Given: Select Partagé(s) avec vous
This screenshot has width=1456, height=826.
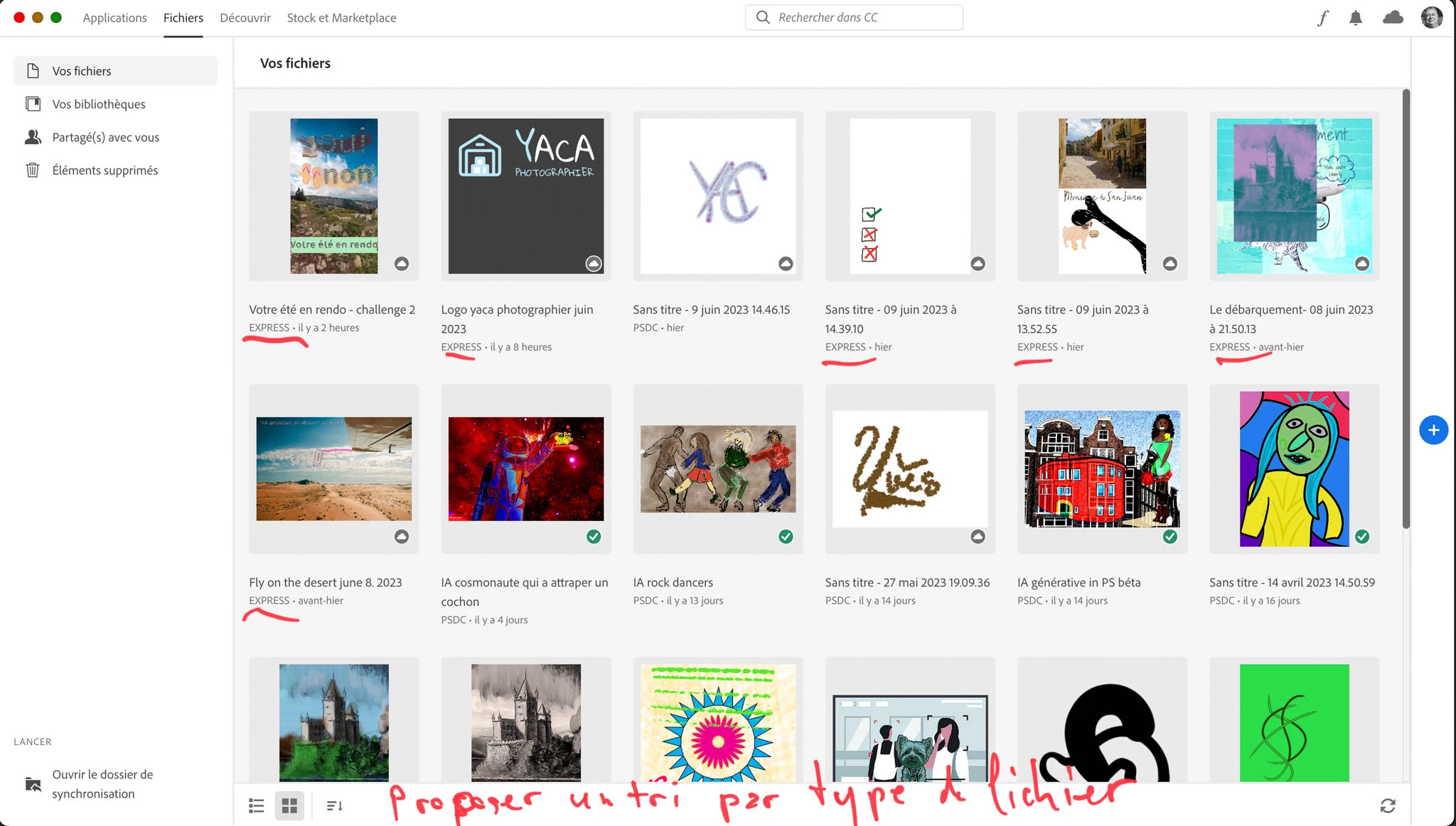Looking at the screenshot, I should [x=105, y=137].
